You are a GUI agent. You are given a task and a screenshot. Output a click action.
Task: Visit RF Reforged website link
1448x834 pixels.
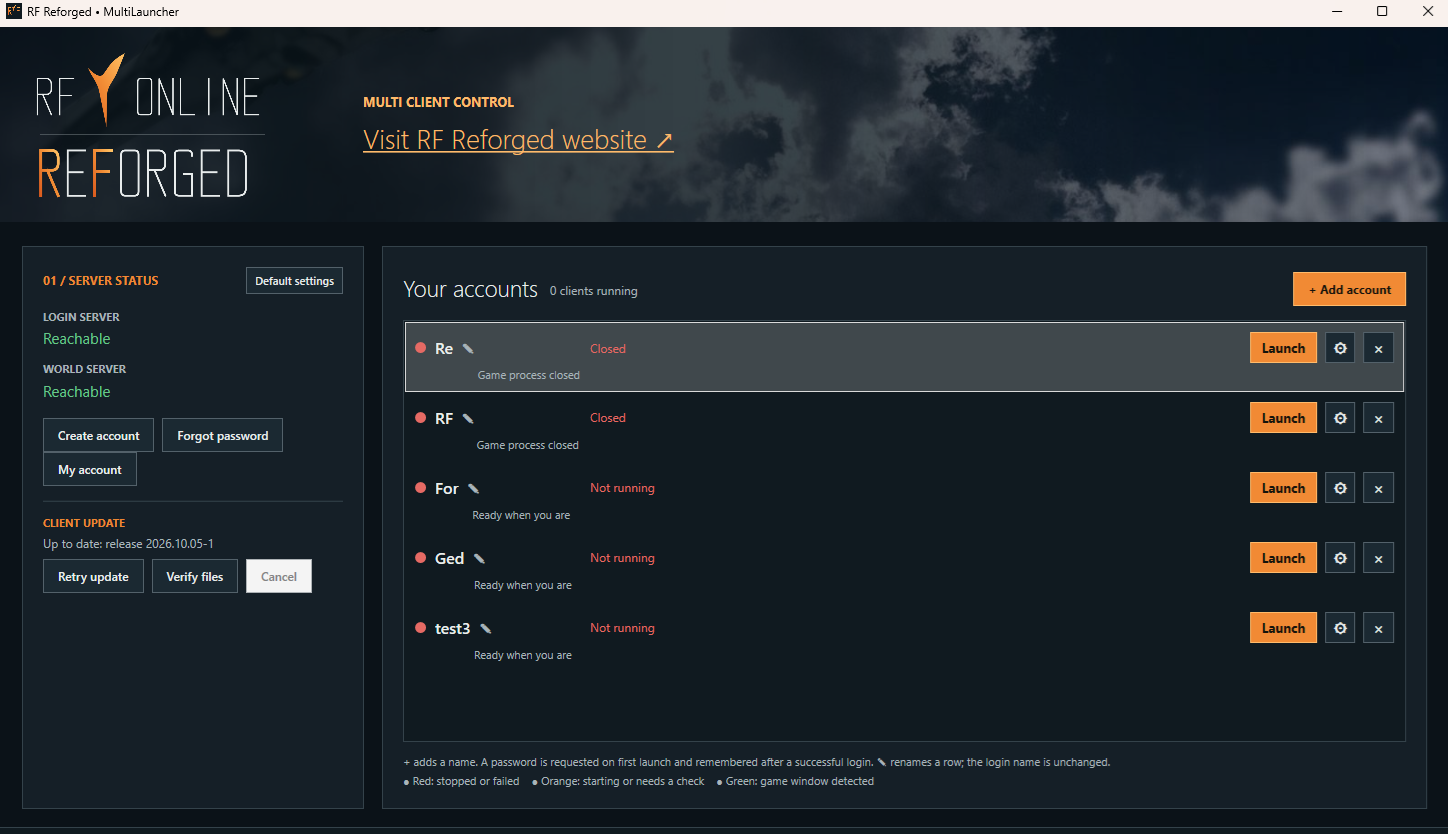click(x=518, y=140)
